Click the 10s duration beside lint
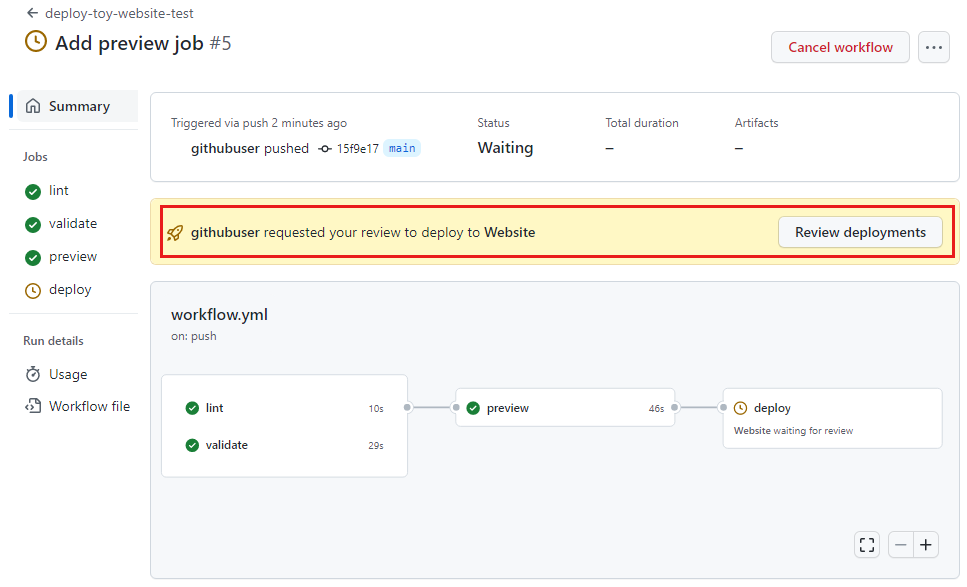This screenshot has width=967, height=587. 376,408
